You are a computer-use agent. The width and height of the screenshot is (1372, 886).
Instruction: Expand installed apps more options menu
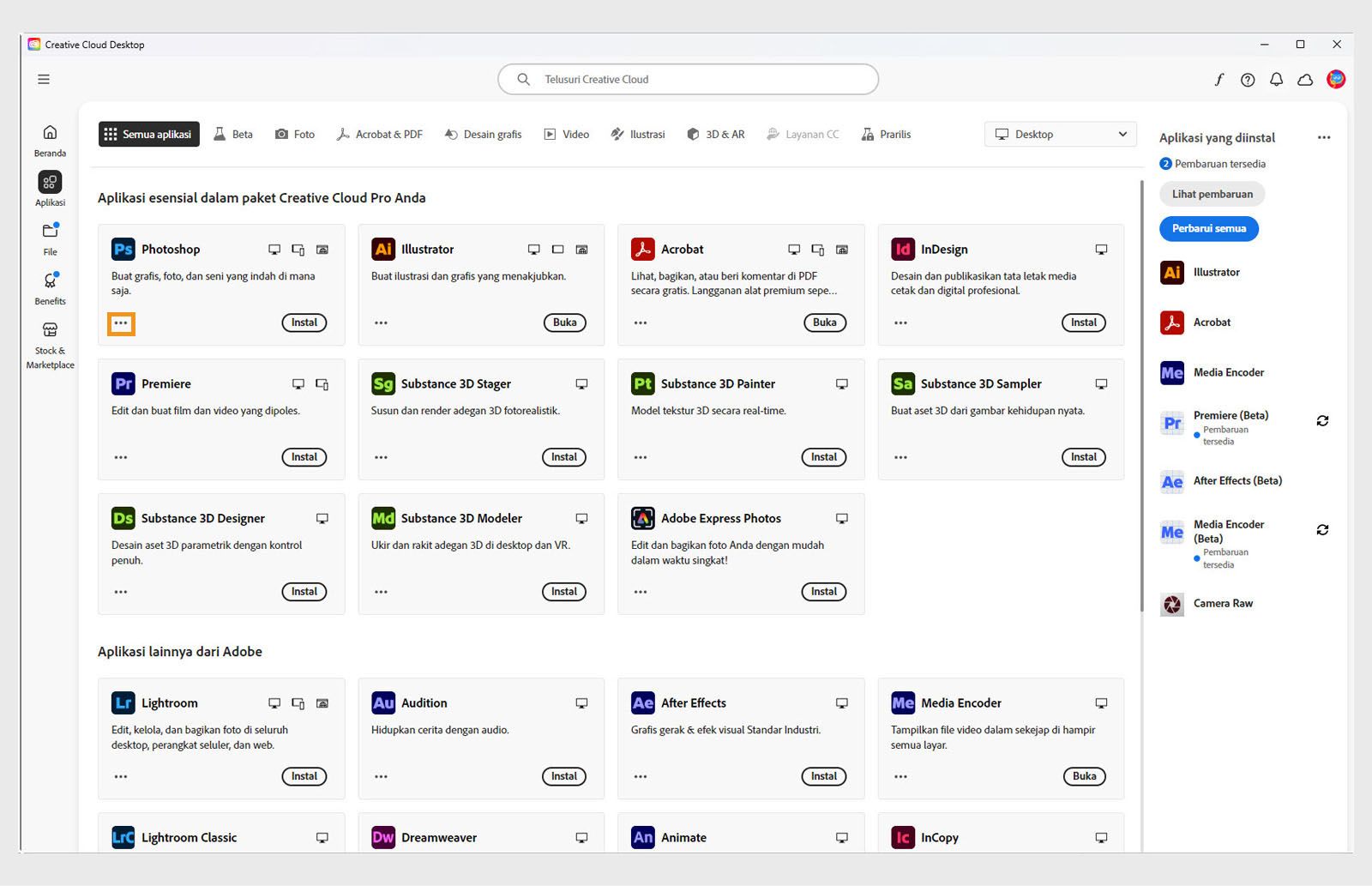(1324, 137)
